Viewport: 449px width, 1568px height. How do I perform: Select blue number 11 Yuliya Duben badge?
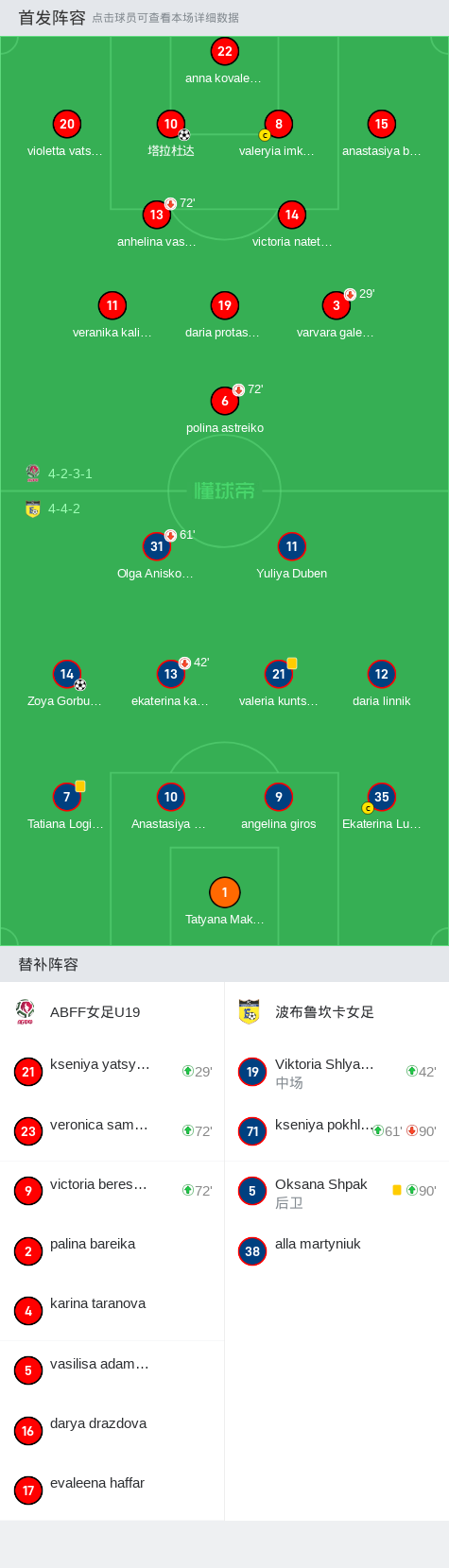(x=291, y=546)
